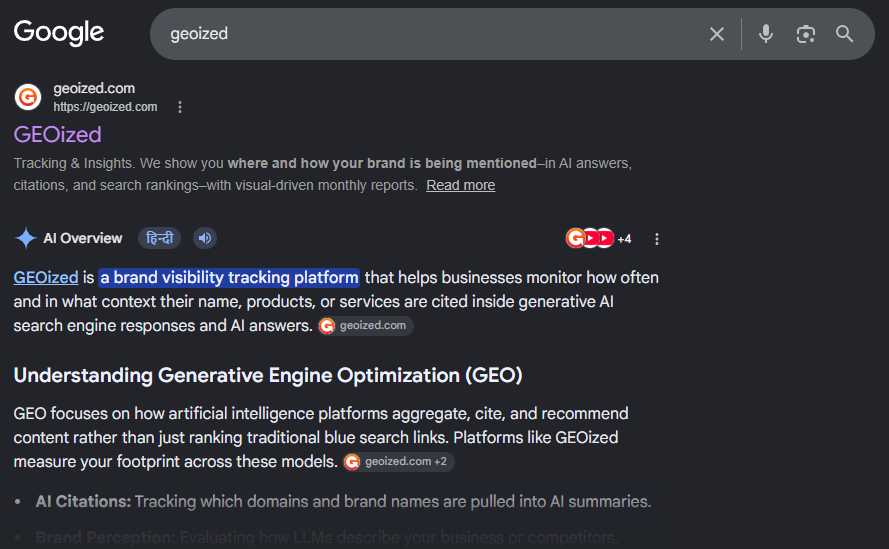Viewport: 889px width, 549px height.
Task: Play the AI Overview audio with the speaker icon
Action: (x=205, y=238)
